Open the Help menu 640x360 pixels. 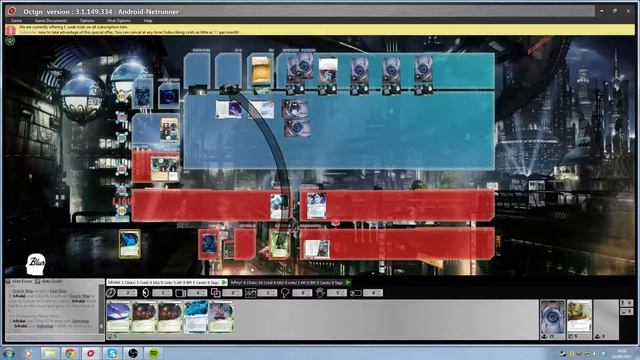(x=148, y=20)
